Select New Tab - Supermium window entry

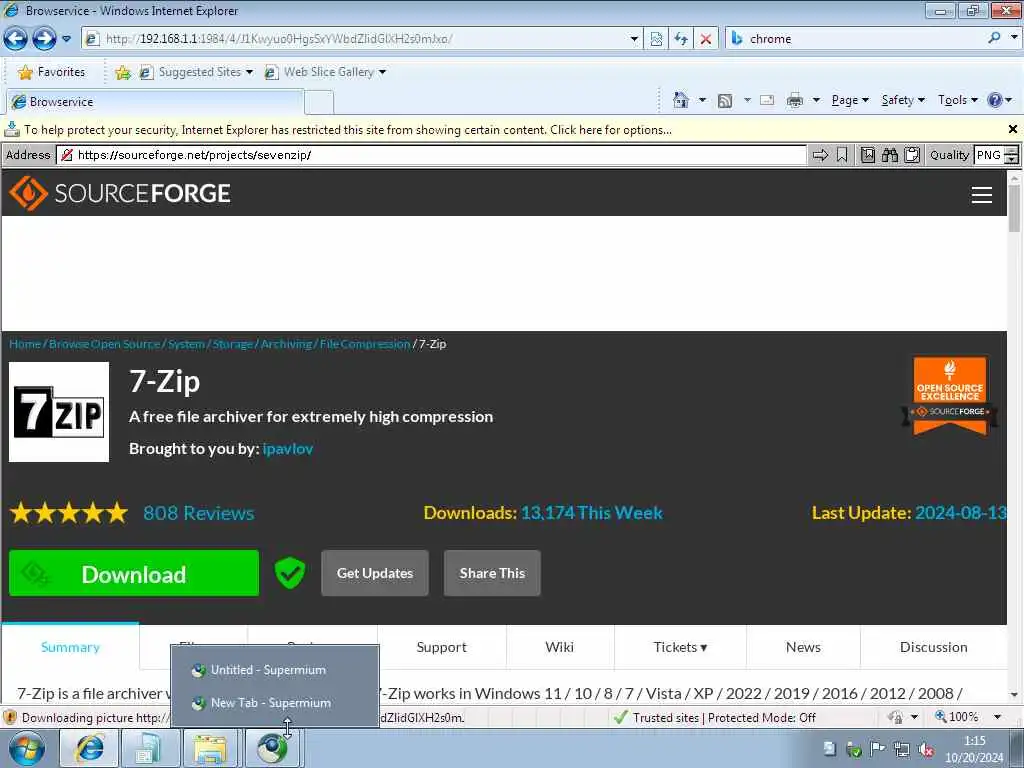click(x=275, y=703)
